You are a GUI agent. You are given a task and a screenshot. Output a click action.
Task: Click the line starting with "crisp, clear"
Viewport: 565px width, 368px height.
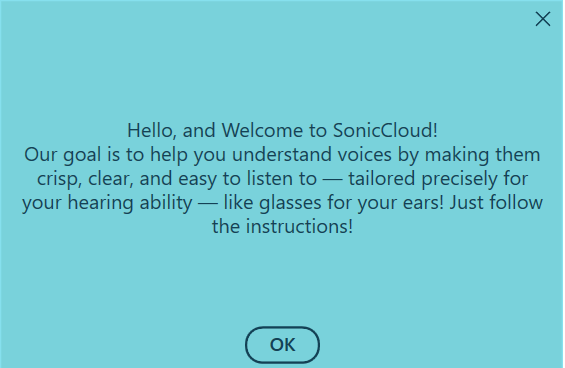pos(282,179)
